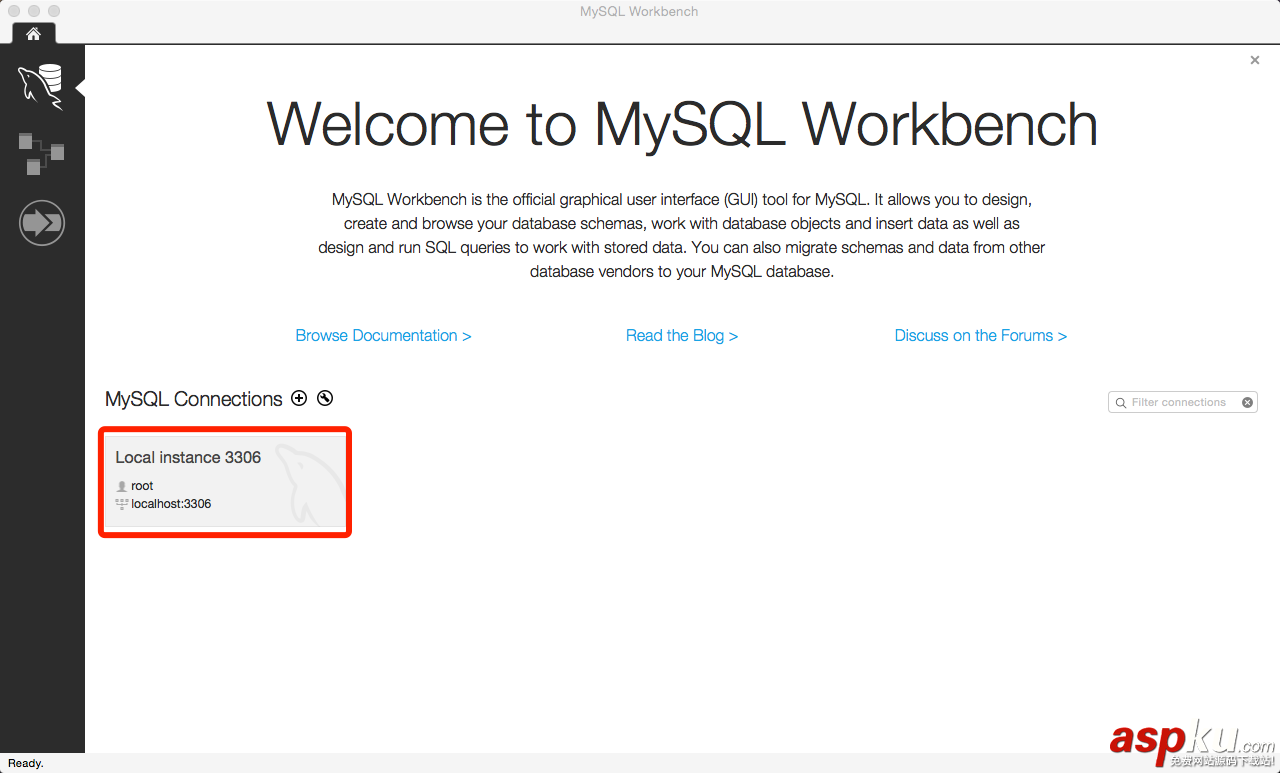Clear the connections filter with the x icon
1280x773 pixels.
coord(1247,402)
